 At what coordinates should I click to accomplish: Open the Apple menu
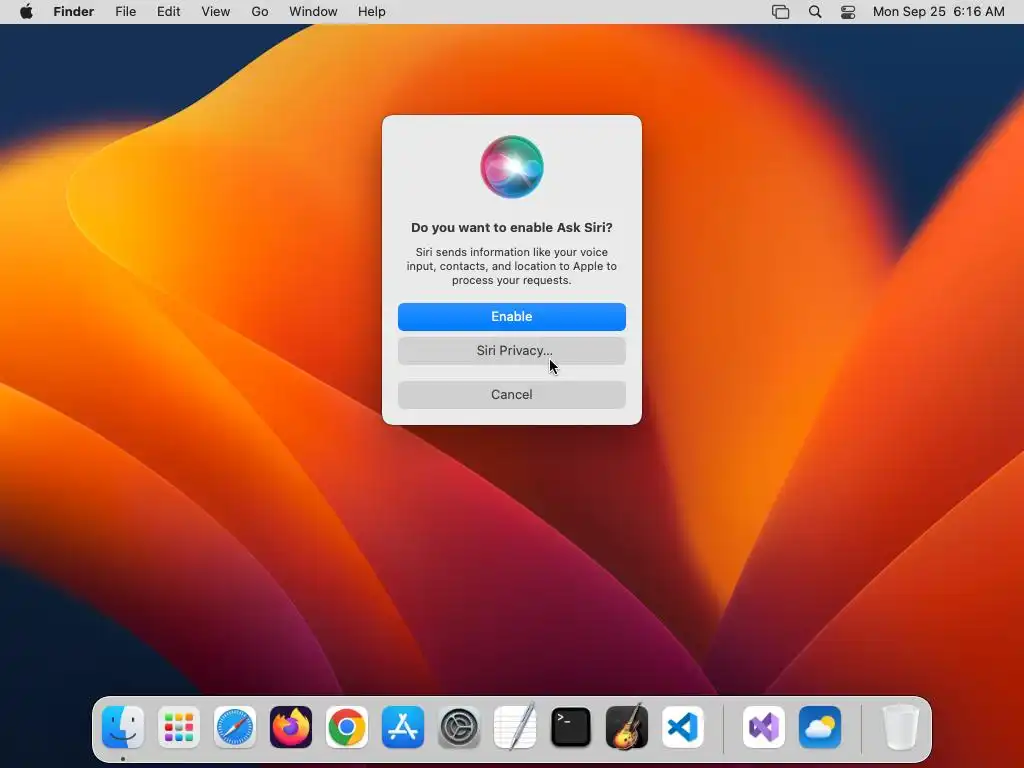coord(26,12)
